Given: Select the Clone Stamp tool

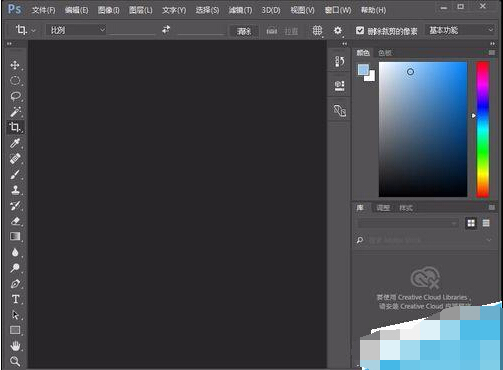Looking at the screenshot, I should tap(15, 190).
